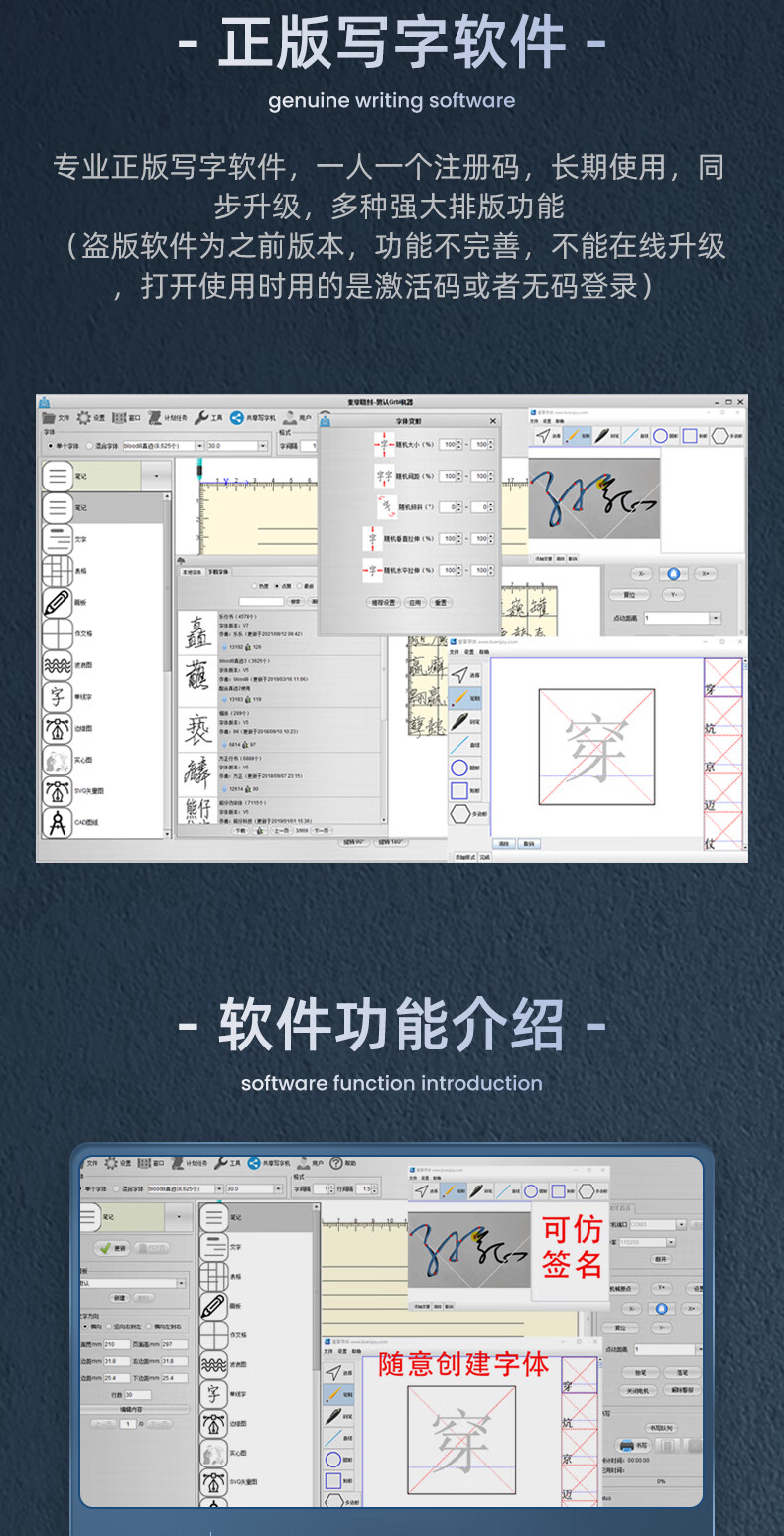
Task: Open 计划任务 menu in upper screenshot
Action: pyautogui.click(x=168, y=417)
